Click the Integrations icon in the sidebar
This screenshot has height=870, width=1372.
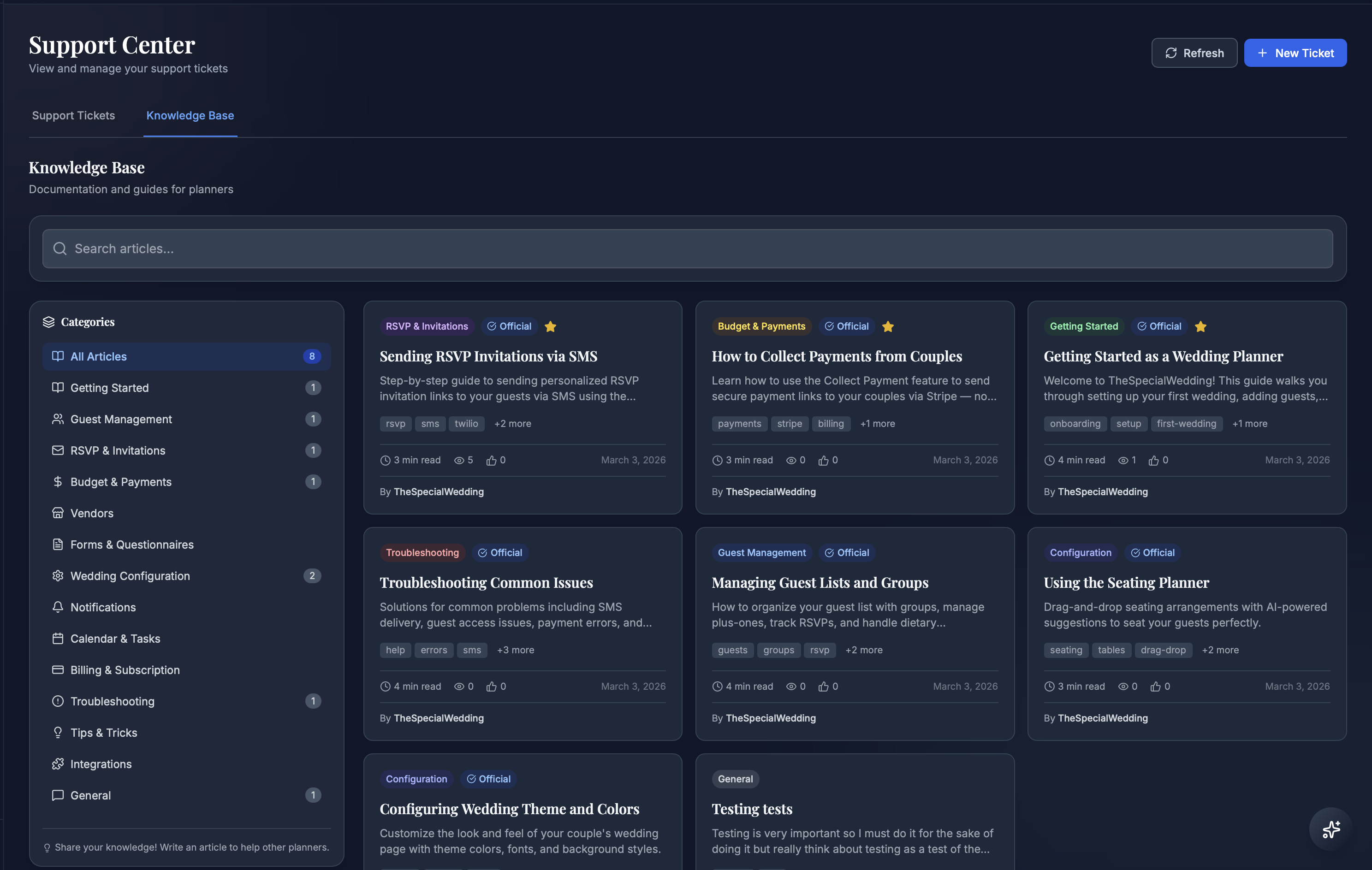click(x=58, y=763)
